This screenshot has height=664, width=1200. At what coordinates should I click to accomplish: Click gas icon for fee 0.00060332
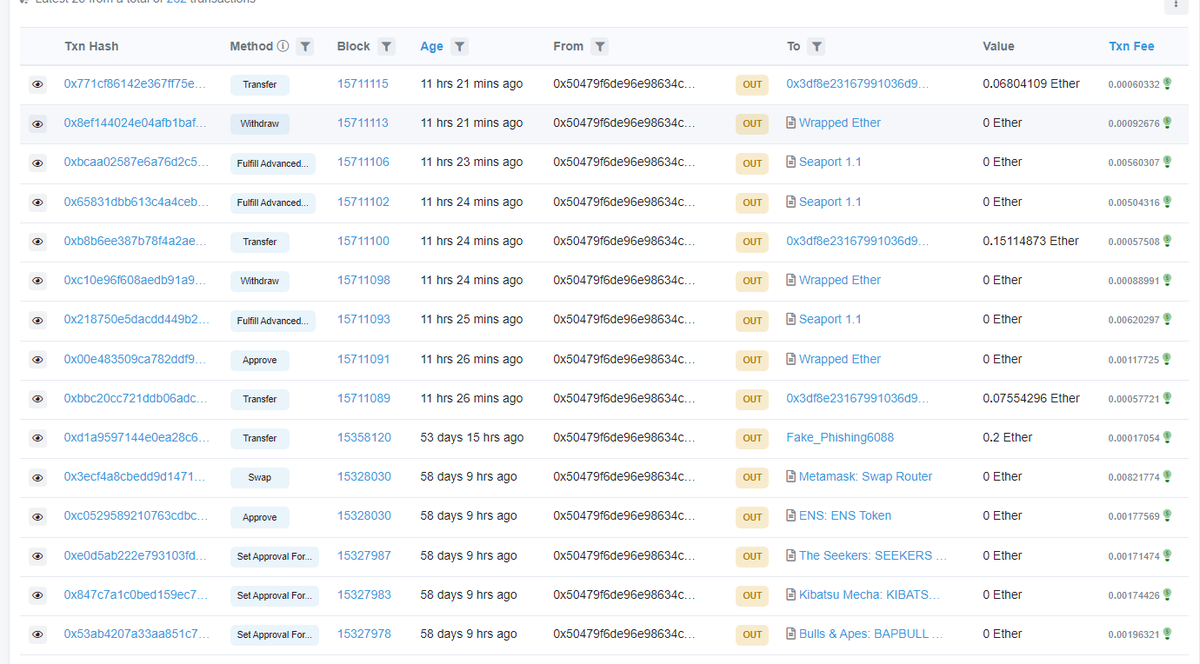pos(1167,84)
